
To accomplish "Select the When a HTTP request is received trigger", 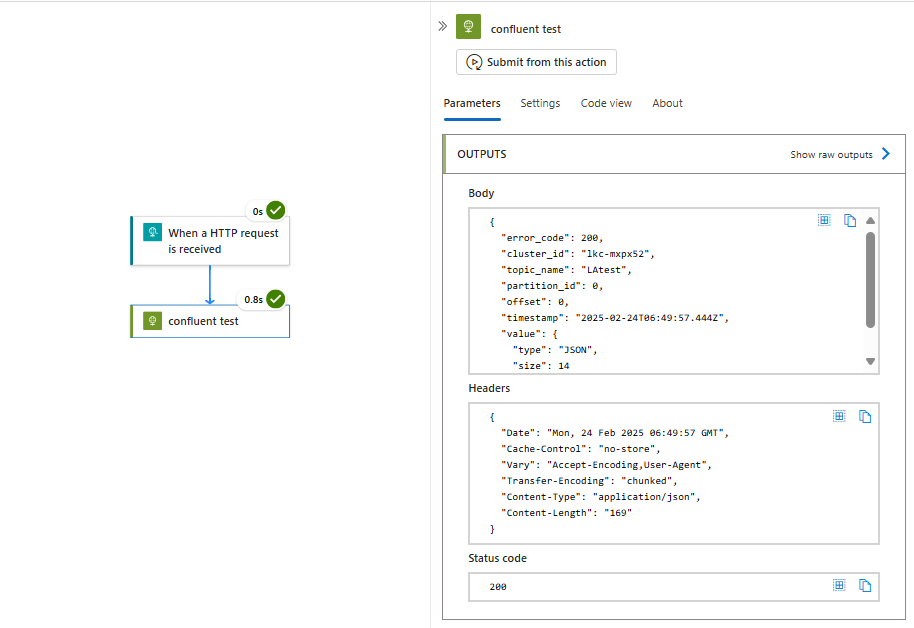I will tap(210, 241).
